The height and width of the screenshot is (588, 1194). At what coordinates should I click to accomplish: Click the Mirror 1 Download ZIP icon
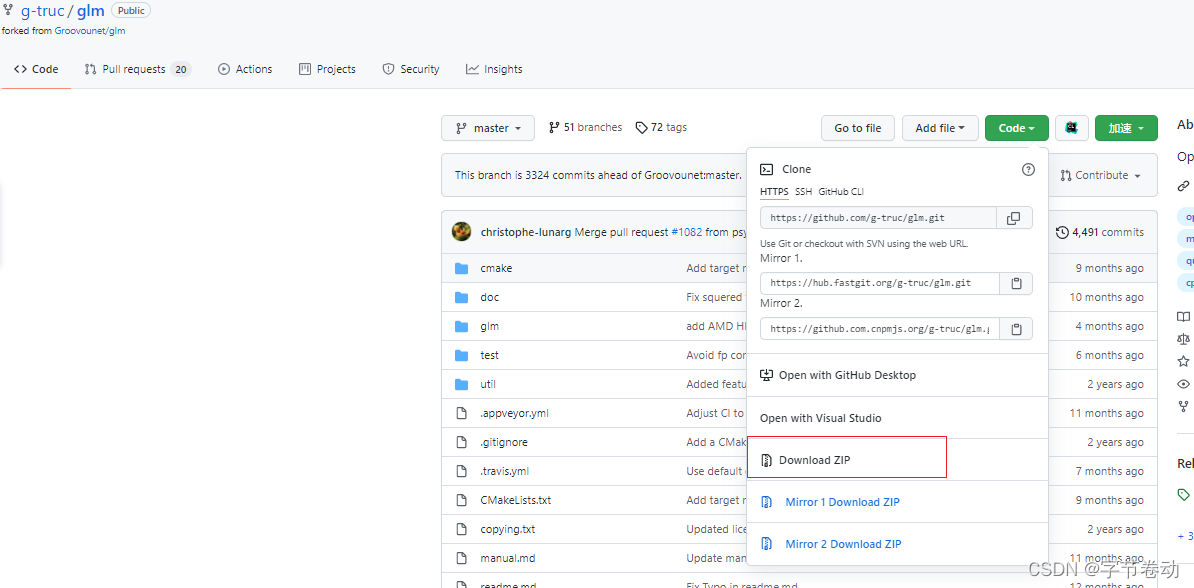pos(767,502)
